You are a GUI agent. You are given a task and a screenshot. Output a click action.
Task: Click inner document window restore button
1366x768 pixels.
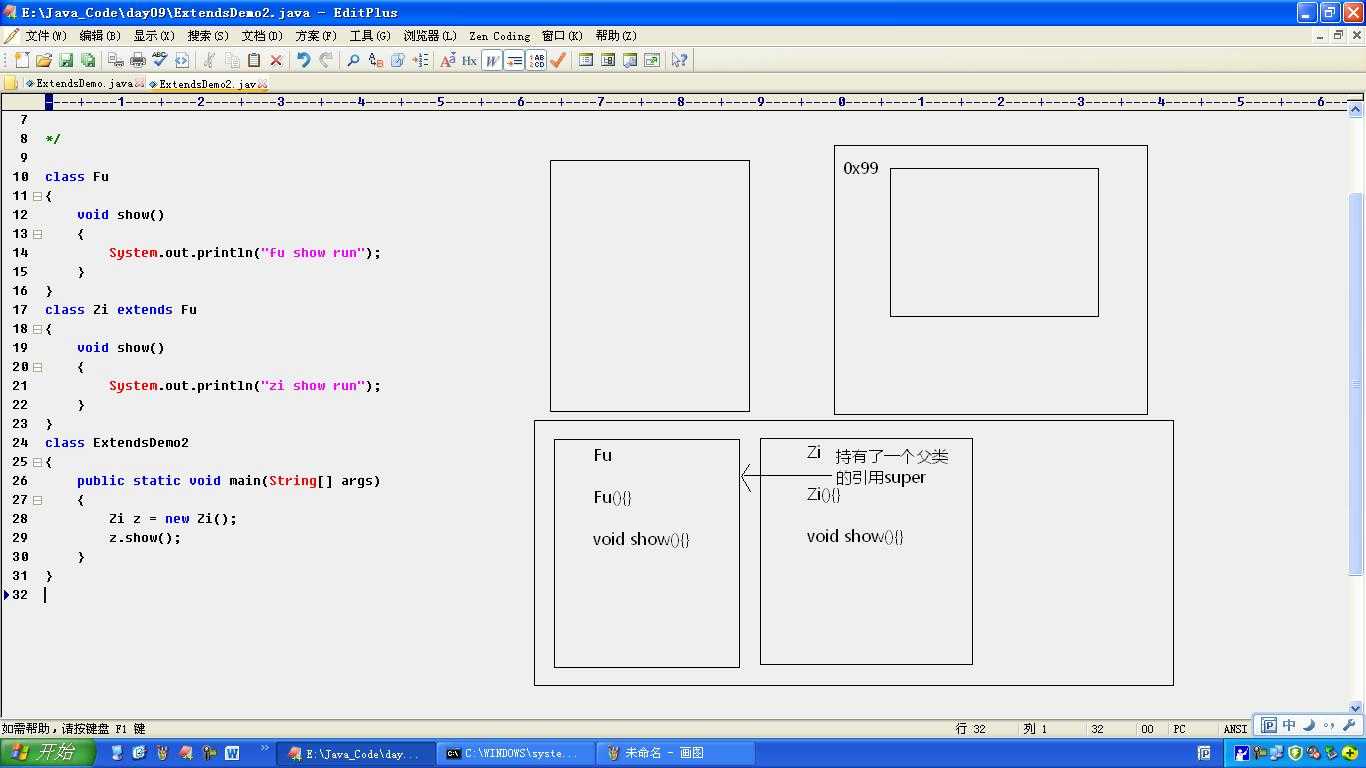point(1338,35)
